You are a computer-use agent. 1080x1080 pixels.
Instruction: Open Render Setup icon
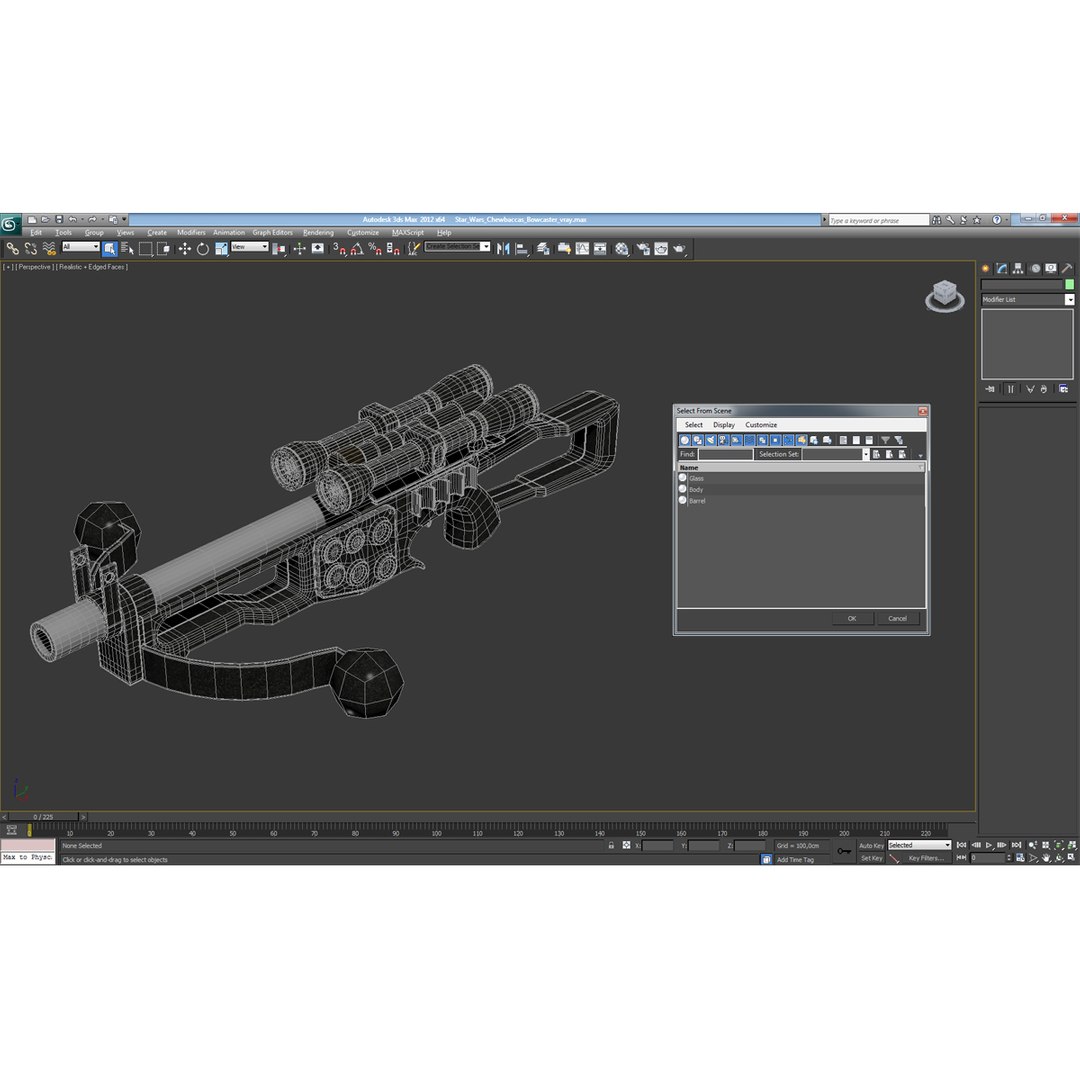point(643,249)
